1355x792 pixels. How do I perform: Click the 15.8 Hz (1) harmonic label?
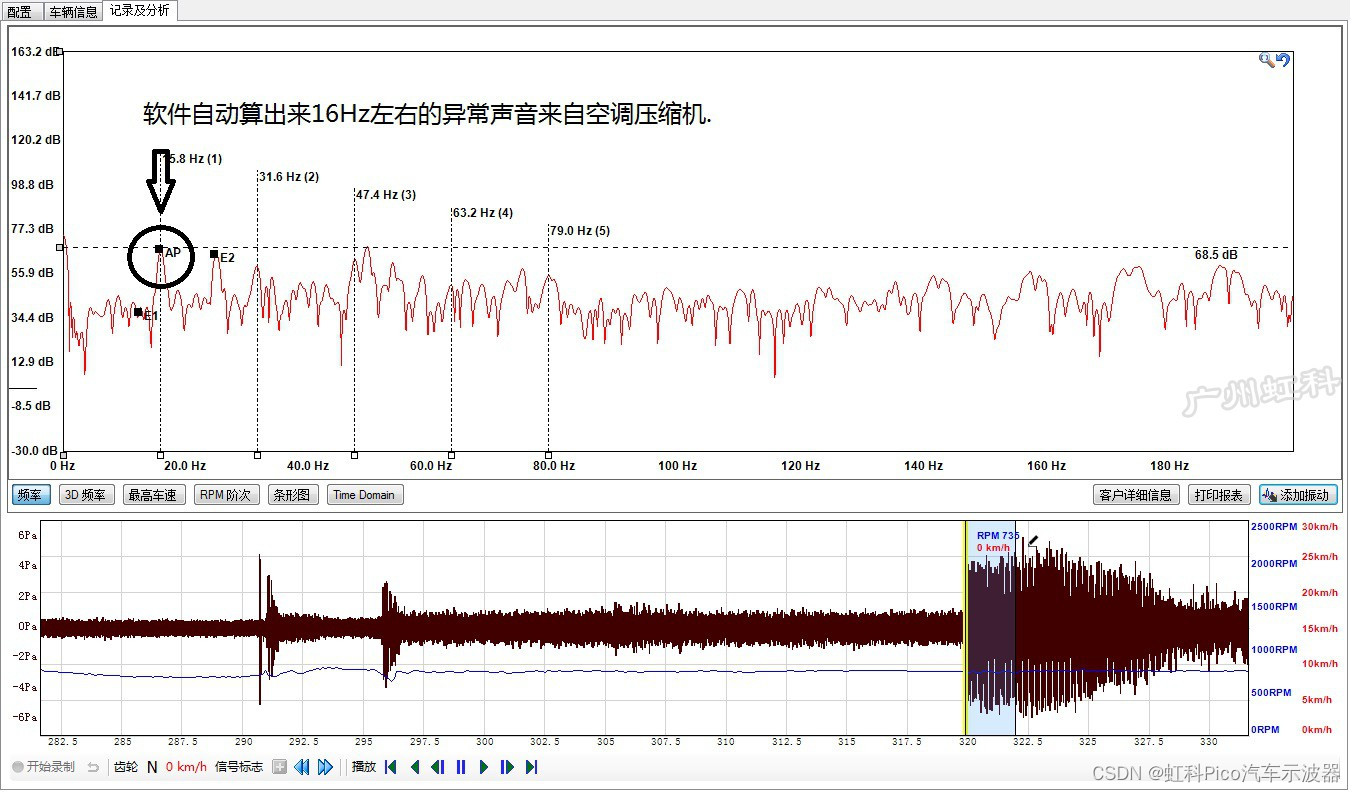coord(193,159)
